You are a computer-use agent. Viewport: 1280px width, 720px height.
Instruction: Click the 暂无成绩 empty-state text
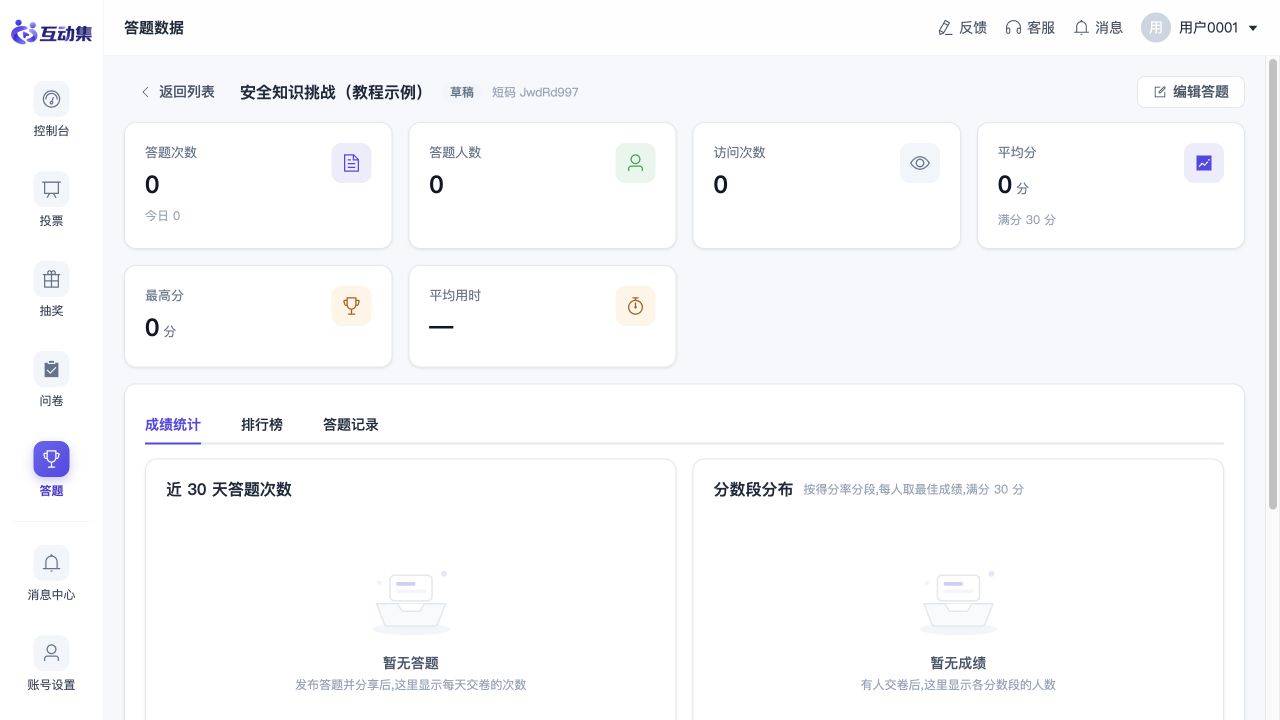point(958,663)
